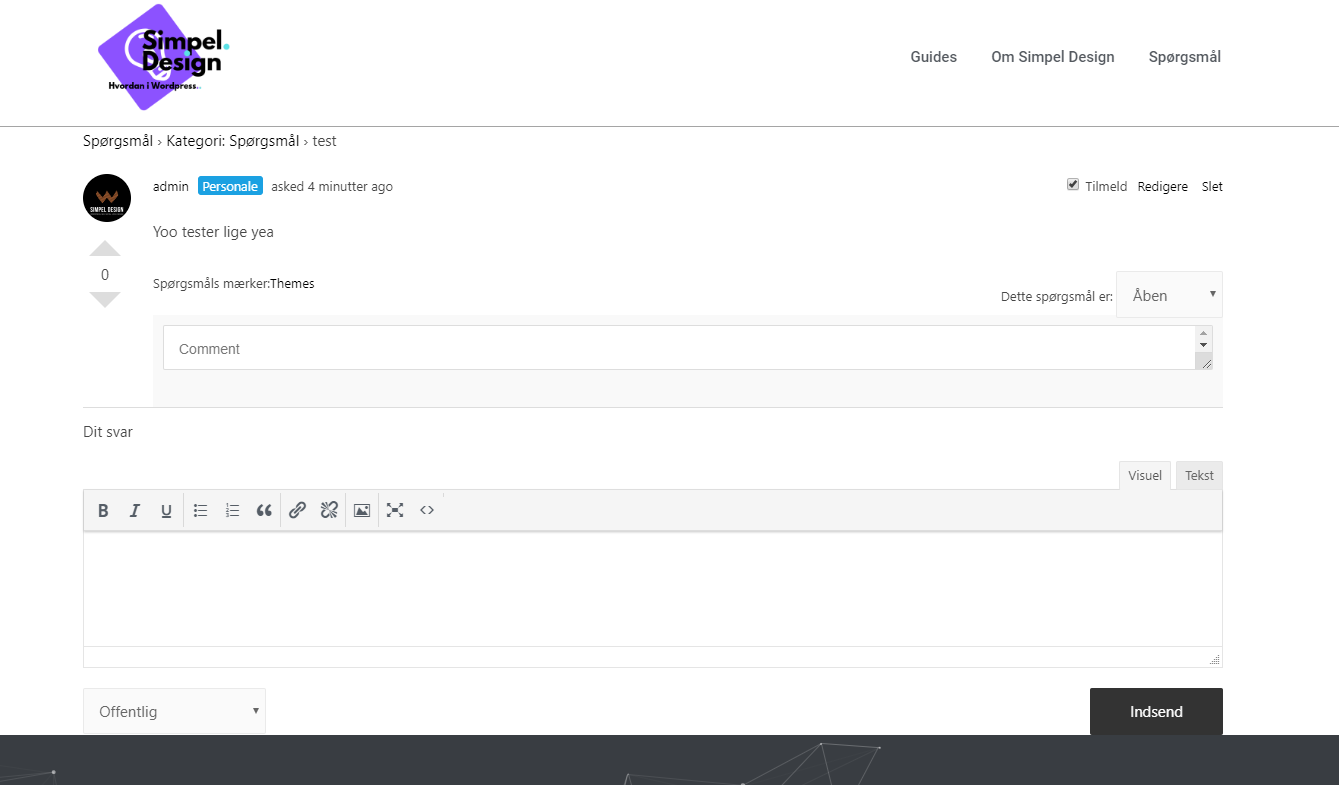1339x785 pixels.
Task: Open Kategori: Spørgsmål breadcrumb
Action: [x=233, y=141]
